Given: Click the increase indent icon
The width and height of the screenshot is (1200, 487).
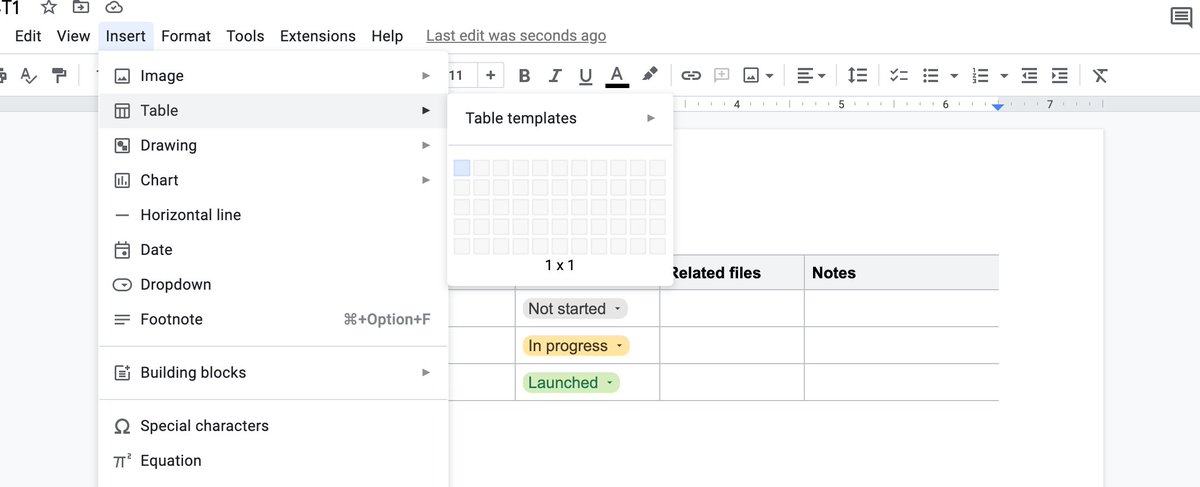Looking at the screenshot, I should click(1060, 75).
